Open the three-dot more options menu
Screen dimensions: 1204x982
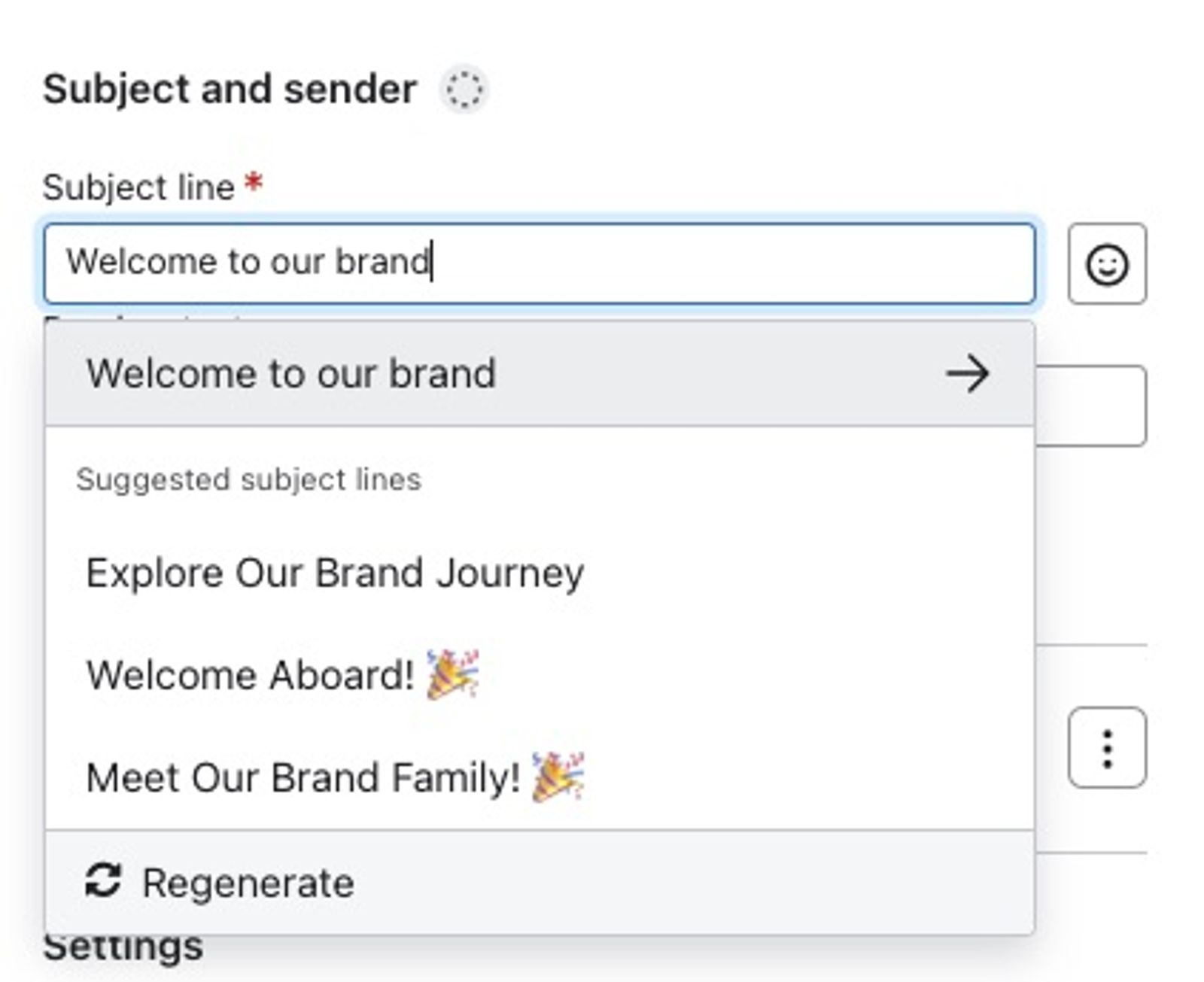[x=1107, y=748]
